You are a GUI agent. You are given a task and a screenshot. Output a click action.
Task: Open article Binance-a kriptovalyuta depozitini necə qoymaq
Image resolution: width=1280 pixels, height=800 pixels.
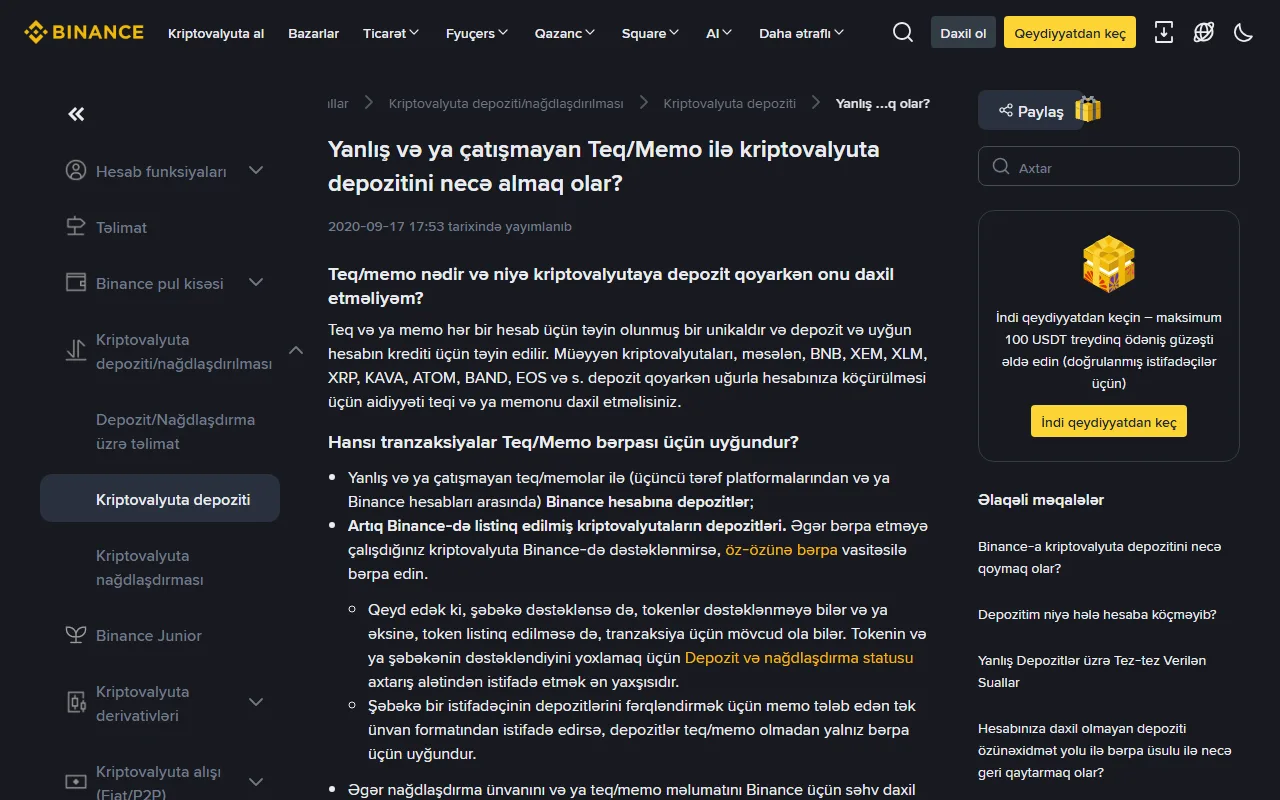click(x=1100, y=558)
